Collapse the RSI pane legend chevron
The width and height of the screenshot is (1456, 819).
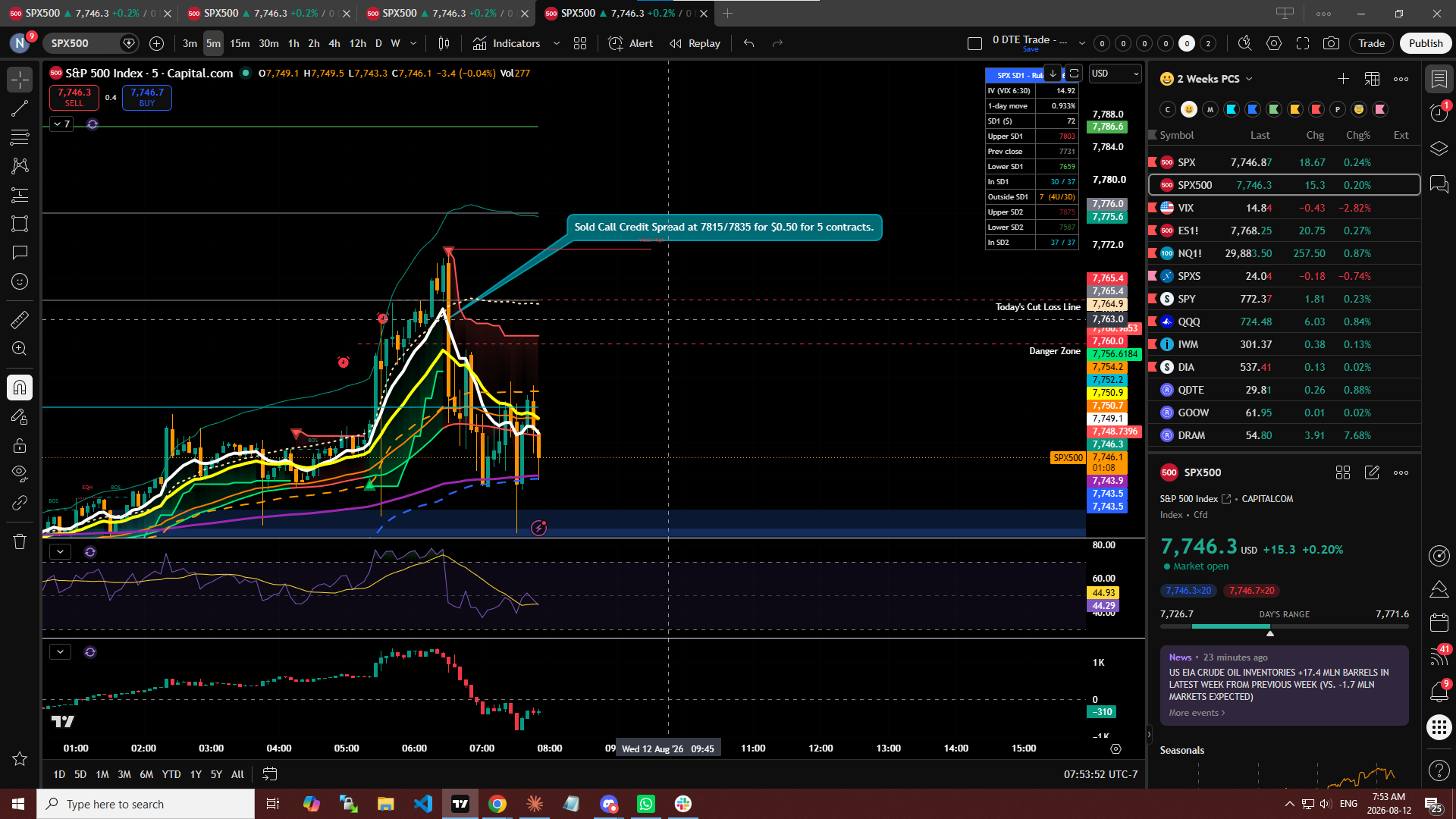[60, 552]
